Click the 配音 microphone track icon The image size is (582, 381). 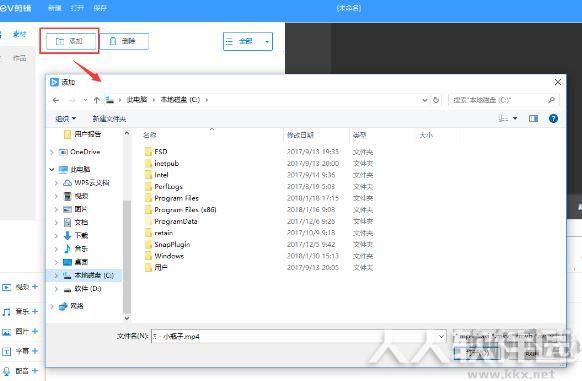7,371
